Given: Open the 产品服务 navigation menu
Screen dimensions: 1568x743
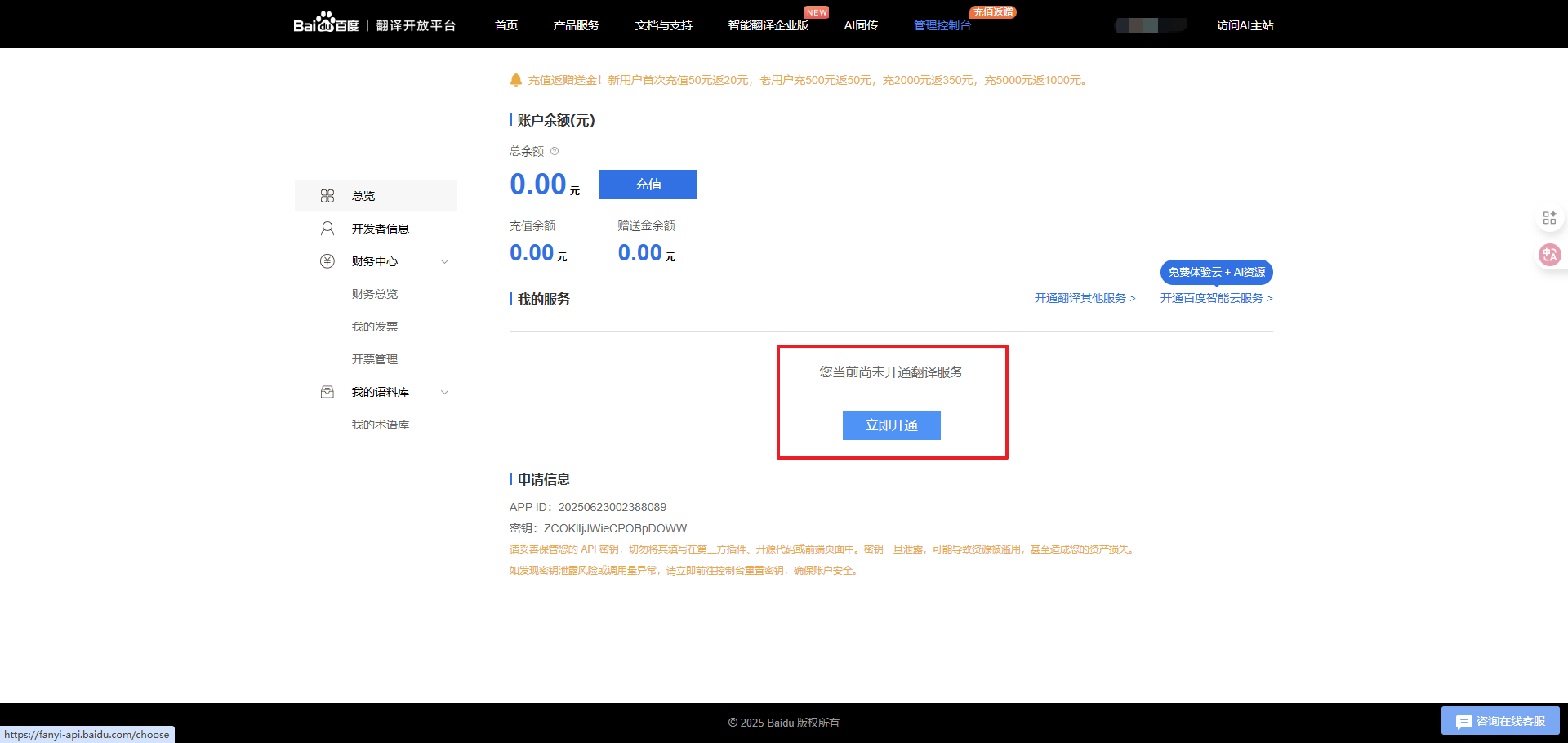Looking at the screenshot, I should [576, 25].
